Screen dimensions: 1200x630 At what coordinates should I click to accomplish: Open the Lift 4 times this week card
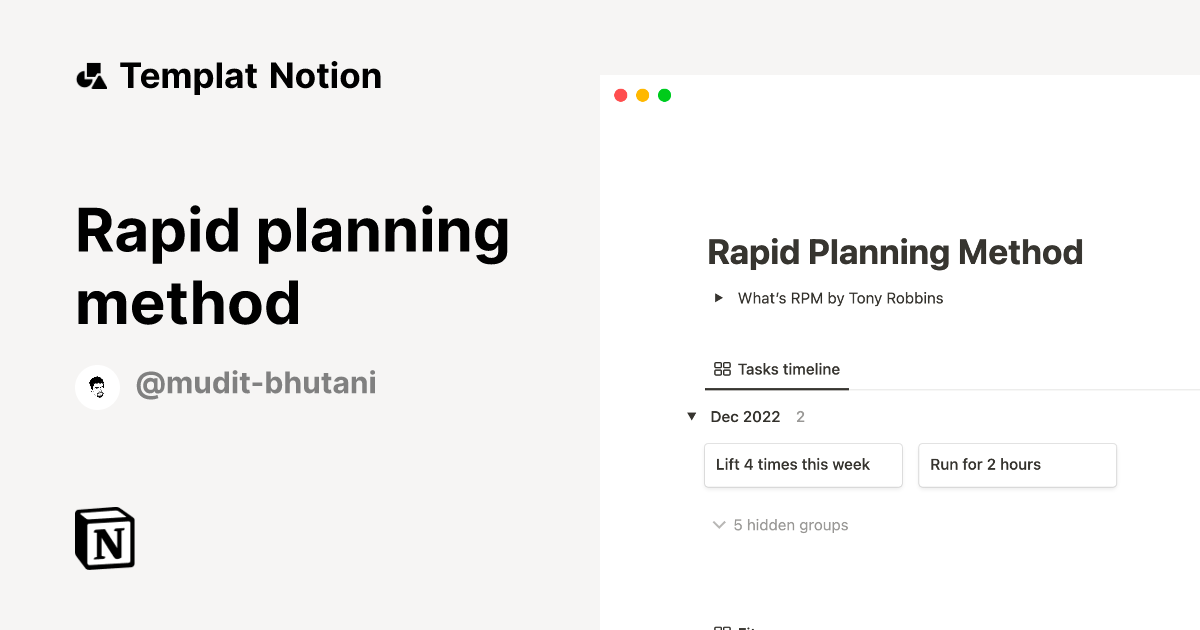pyautogui.click(x=803, y=464)
